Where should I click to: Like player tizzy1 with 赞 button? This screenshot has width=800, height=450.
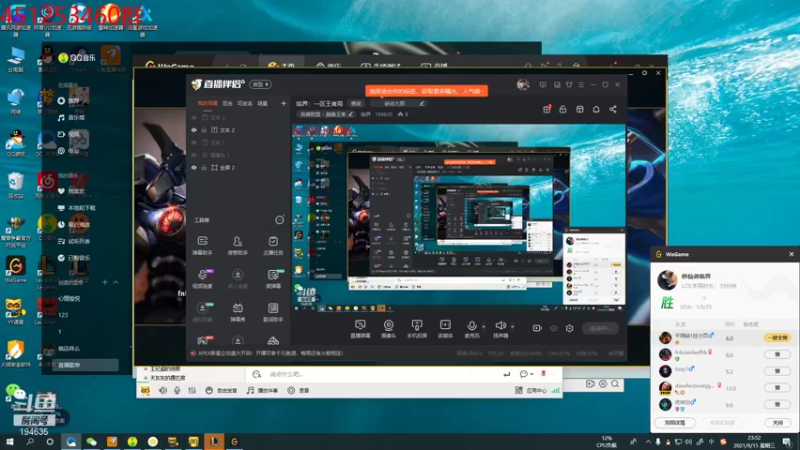pyautogui.click(x=777, y=371)
